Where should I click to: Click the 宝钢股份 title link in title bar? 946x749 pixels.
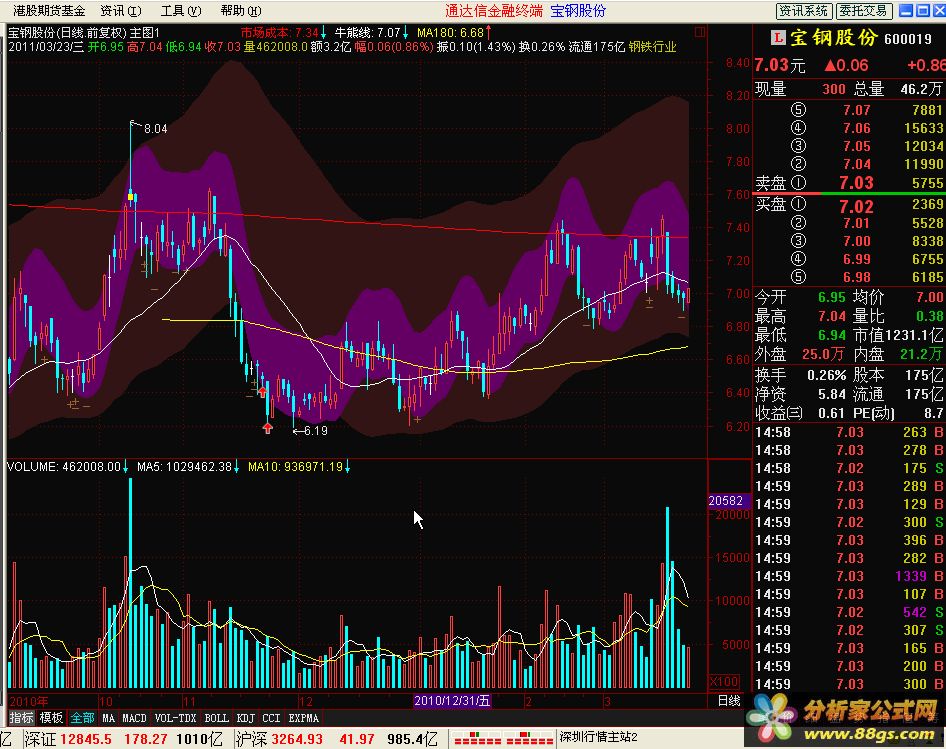click(x=578, y=11)
